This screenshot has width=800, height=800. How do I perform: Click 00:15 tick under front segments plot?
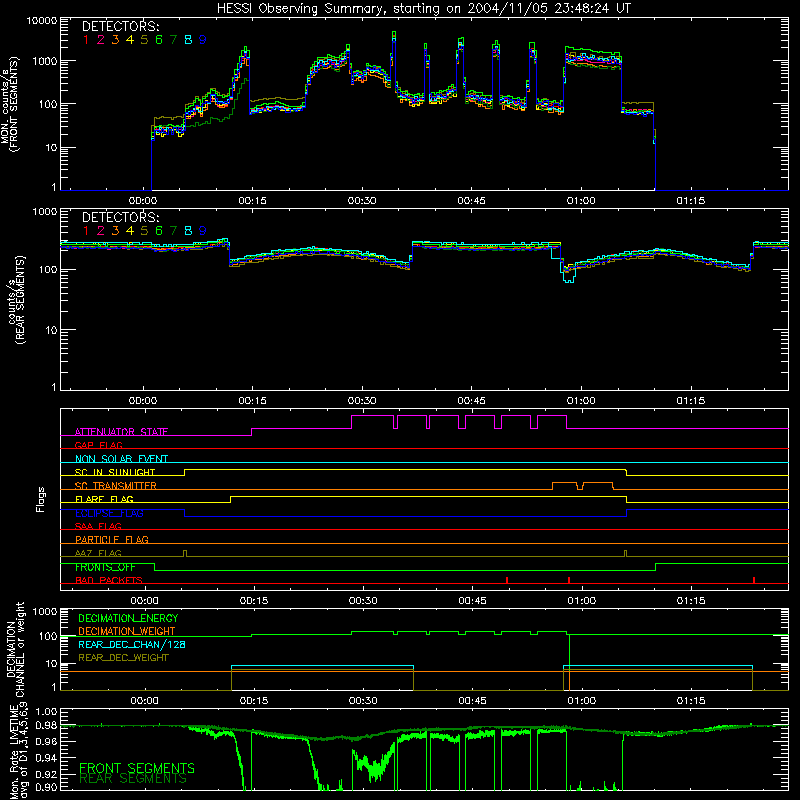click(253, 201)
